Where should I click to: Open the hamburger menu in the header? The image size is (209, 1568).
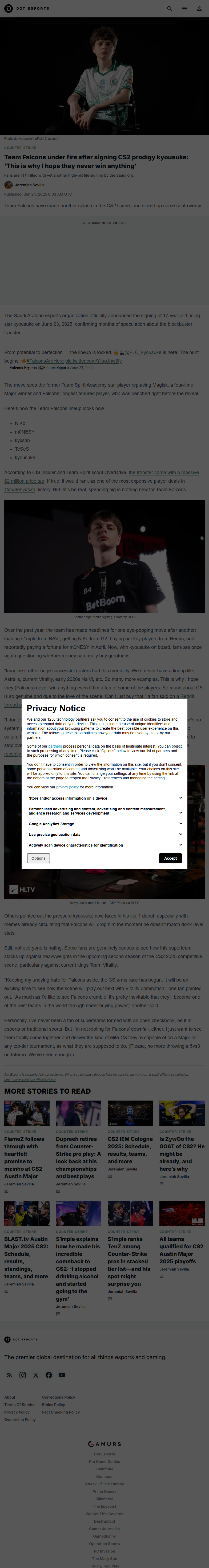(x=184, y=9)
